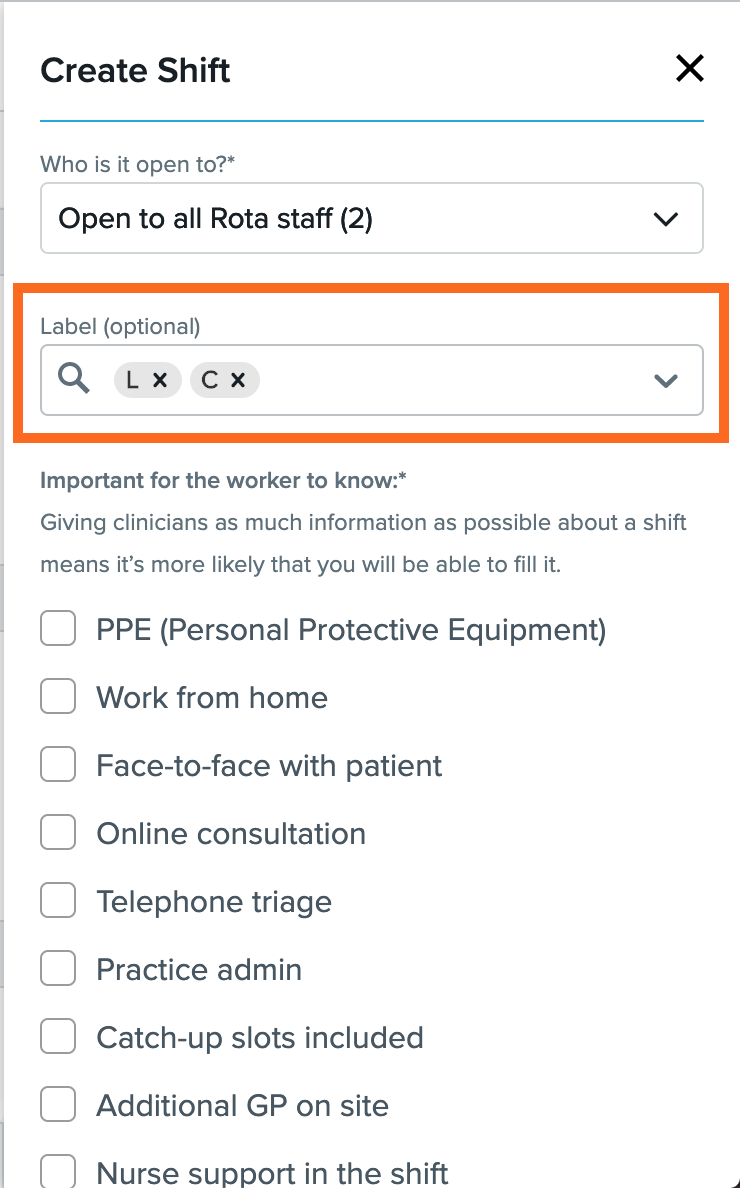Viewport: 740px width, 1188px height.
Task: Click the Create Shift heading
Action: 136,70
